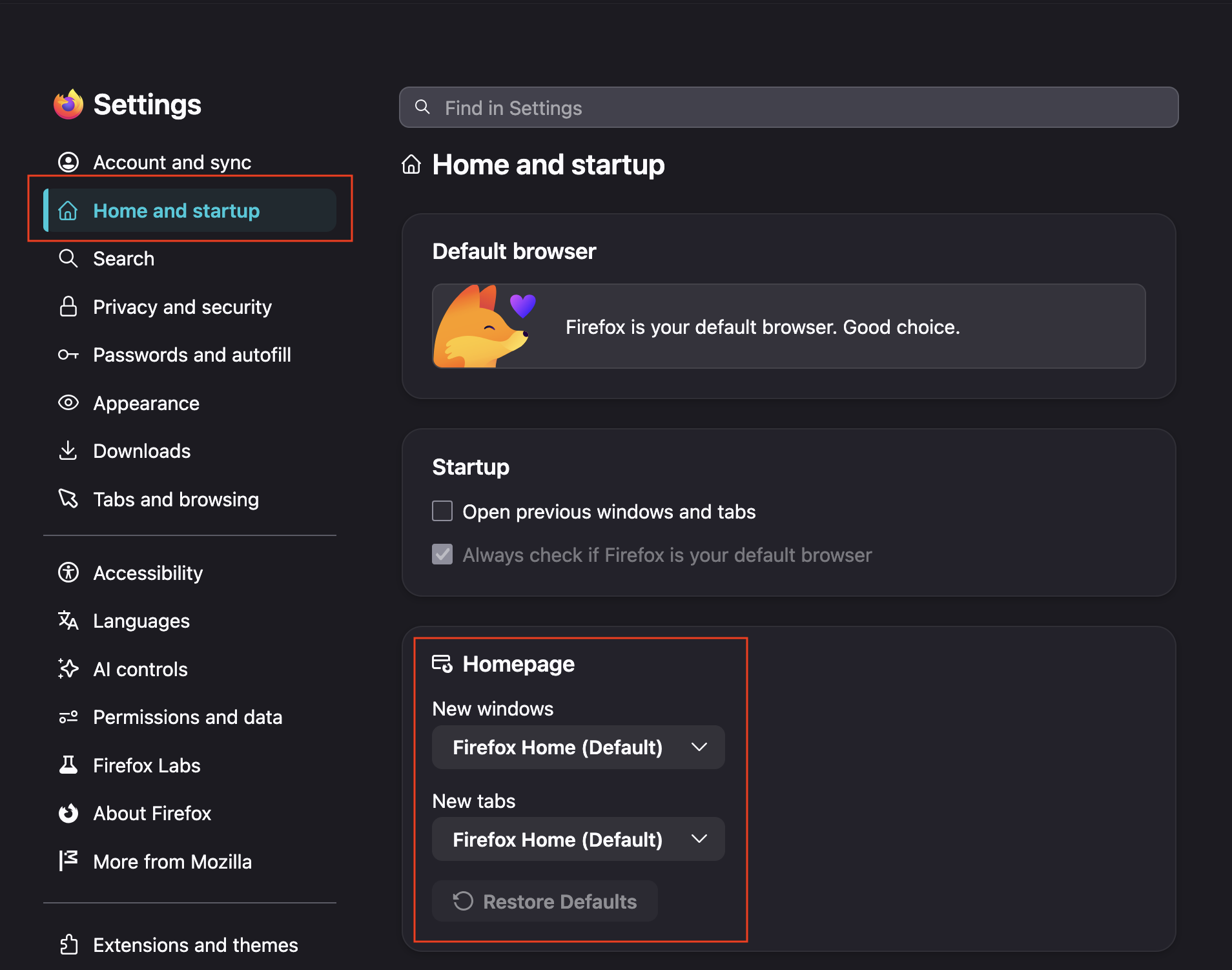Toggle Always check if Firefox is default checkbox
The image size is (1232, 970).
442,555
